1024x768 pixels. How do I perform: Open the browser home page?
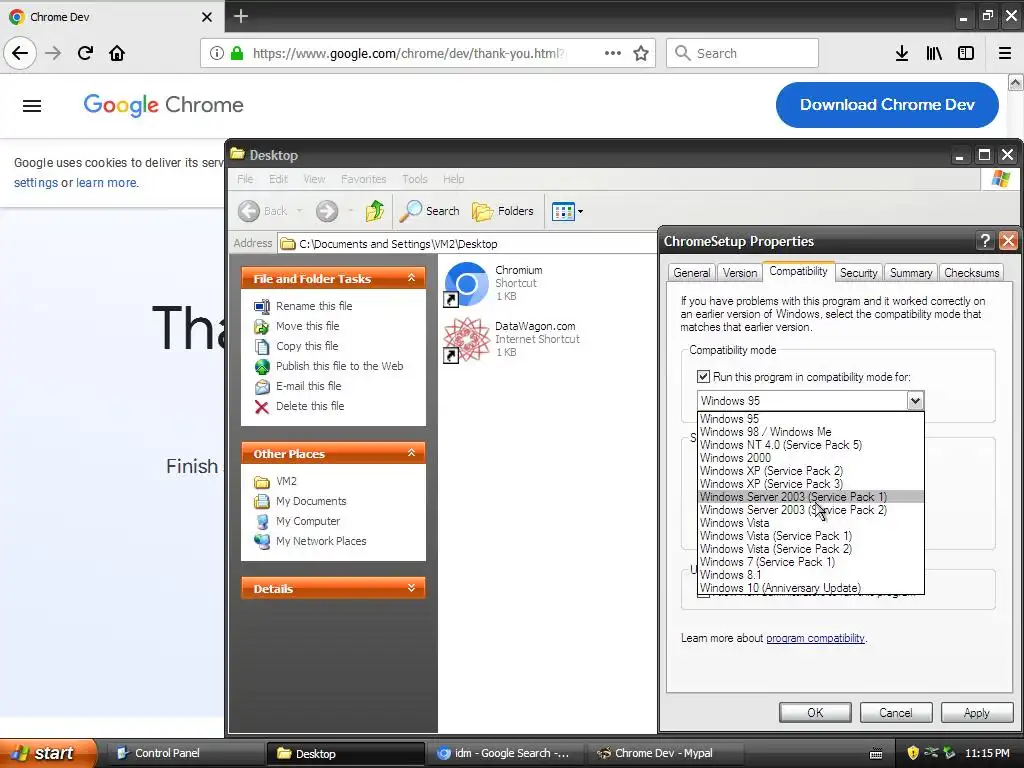pyautogui.click(x=117, y=53)
